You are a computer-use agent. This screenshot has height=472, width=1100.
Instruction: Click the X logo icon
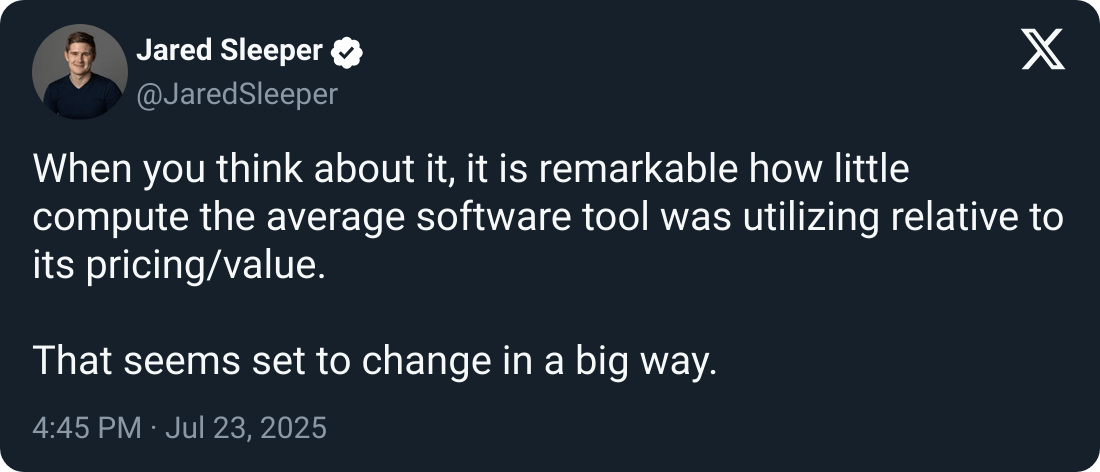1042,50
